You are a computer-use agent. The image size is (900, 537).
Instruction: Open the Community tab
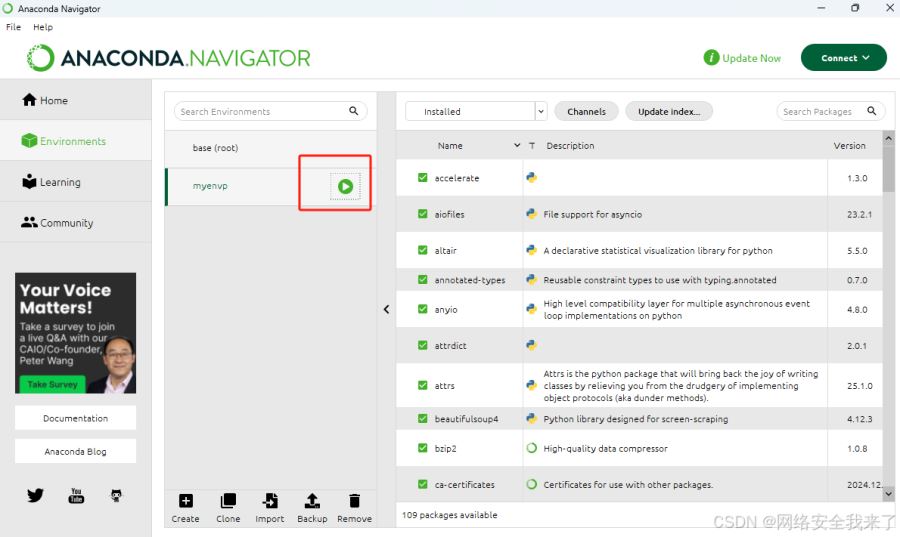76,223
